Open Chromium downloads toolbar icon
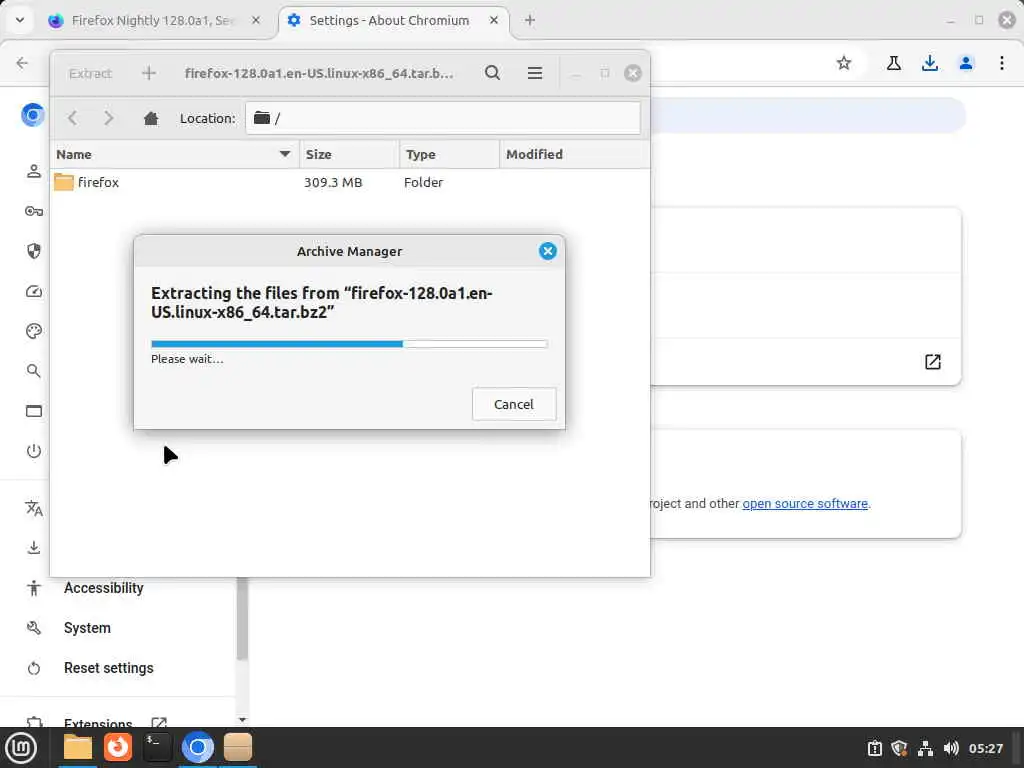This screenshot has height=768, width=1024. pos(930,63)
